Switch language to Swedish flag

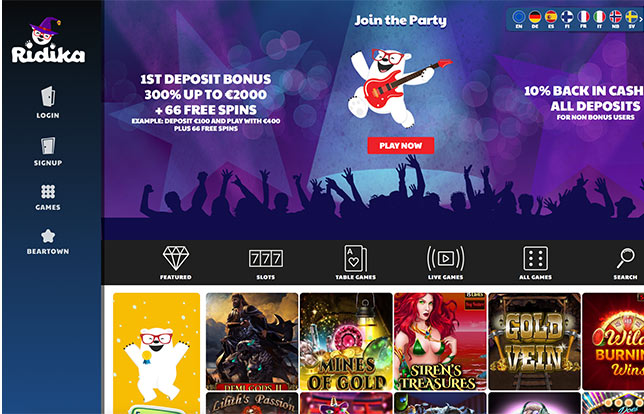[x=632, y=17]
